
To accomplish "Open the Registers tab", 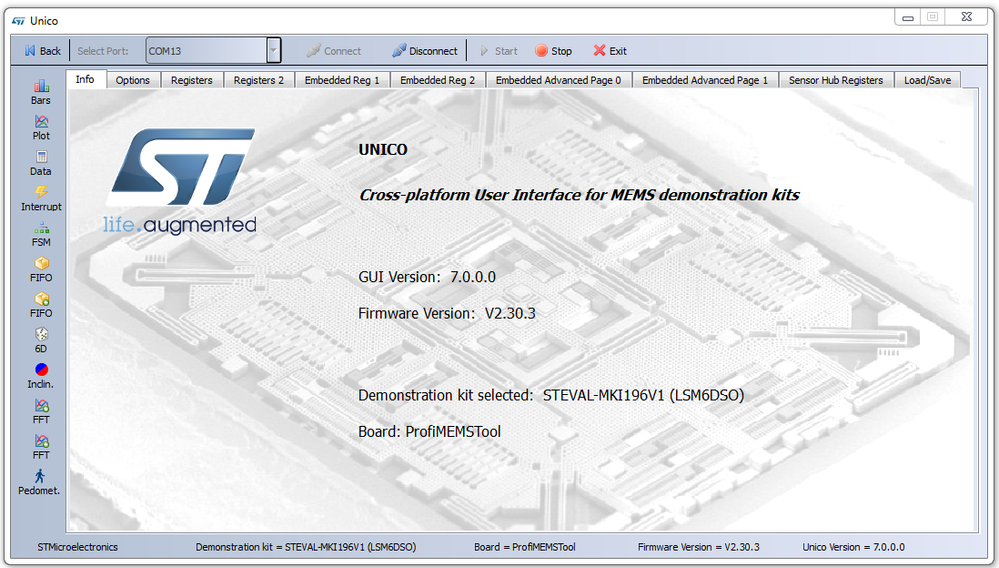I will click(191, 80).
